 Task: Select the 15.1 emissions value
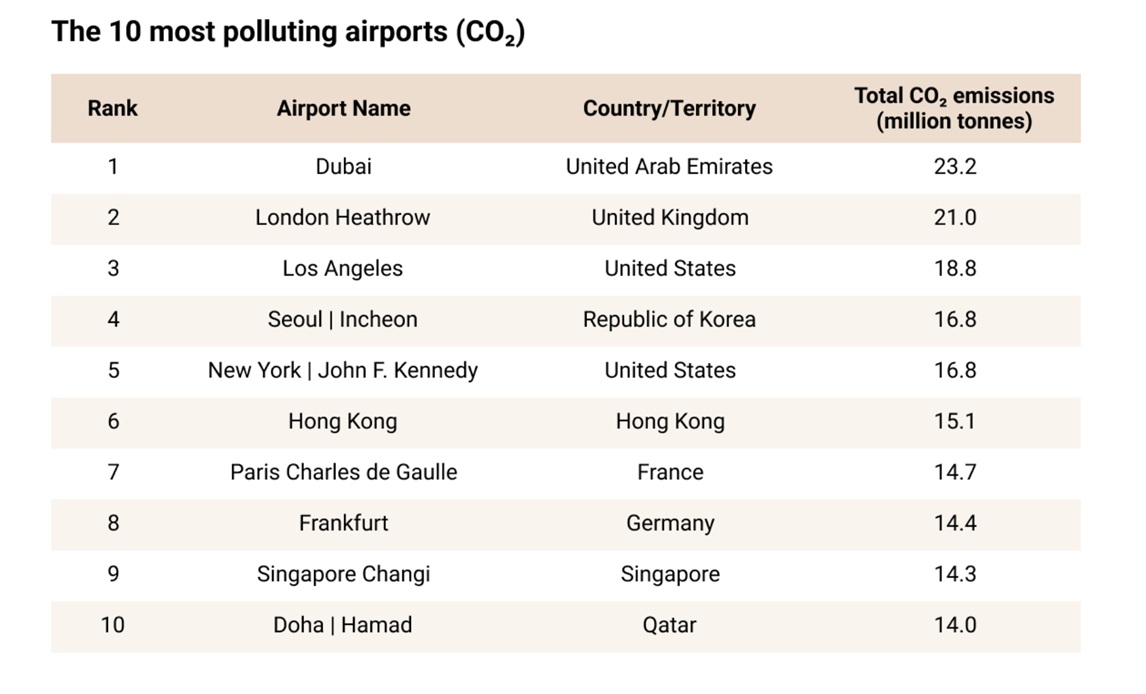click(x=955, y=422)
